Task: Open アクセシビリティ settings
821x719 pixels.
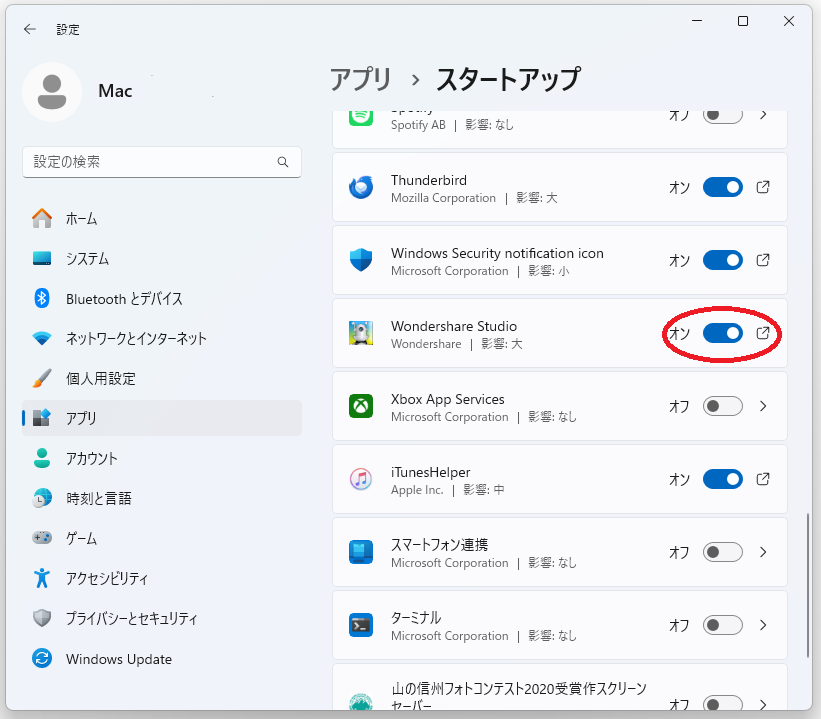Action: click(162, 578)
